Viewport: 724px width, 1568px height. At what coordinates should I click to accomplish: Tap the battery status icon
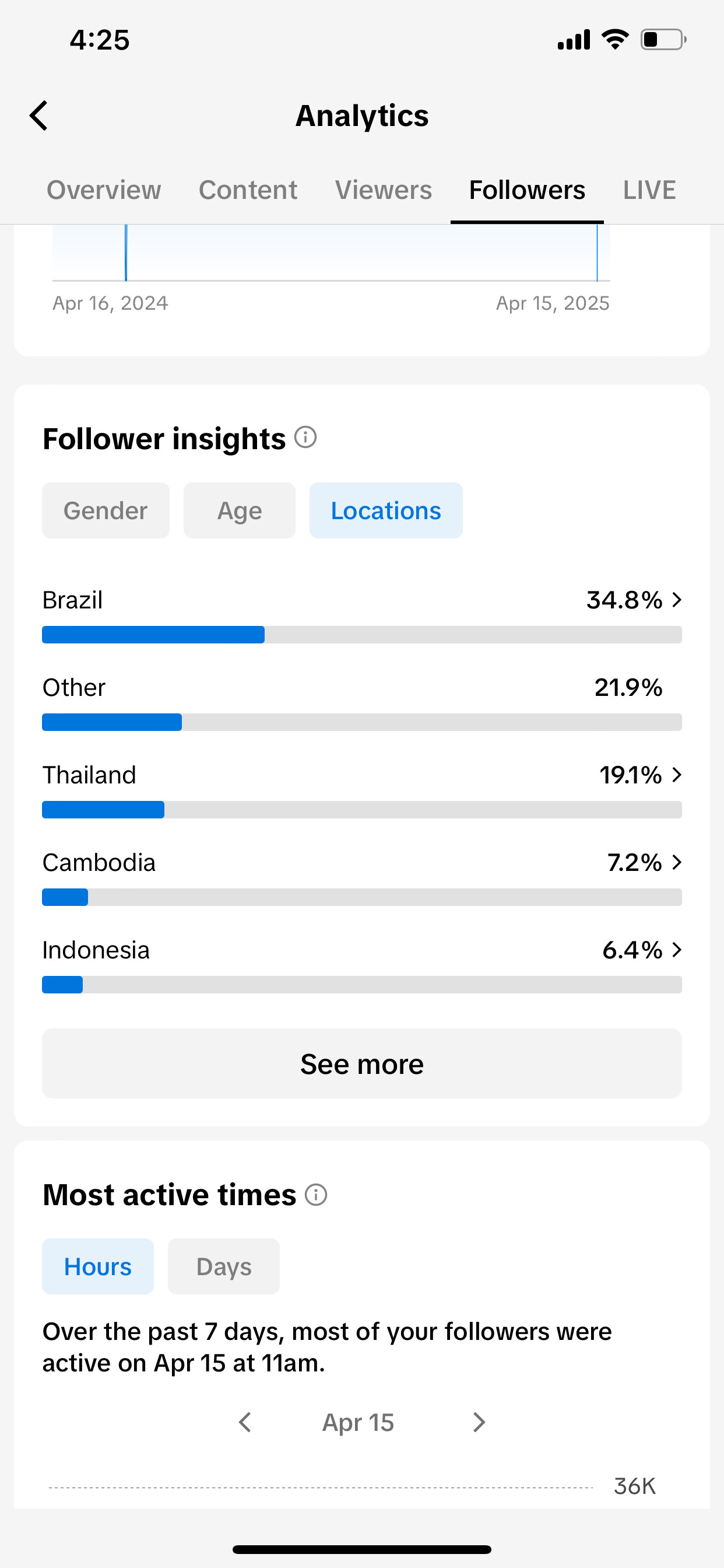tap(664, 40)
